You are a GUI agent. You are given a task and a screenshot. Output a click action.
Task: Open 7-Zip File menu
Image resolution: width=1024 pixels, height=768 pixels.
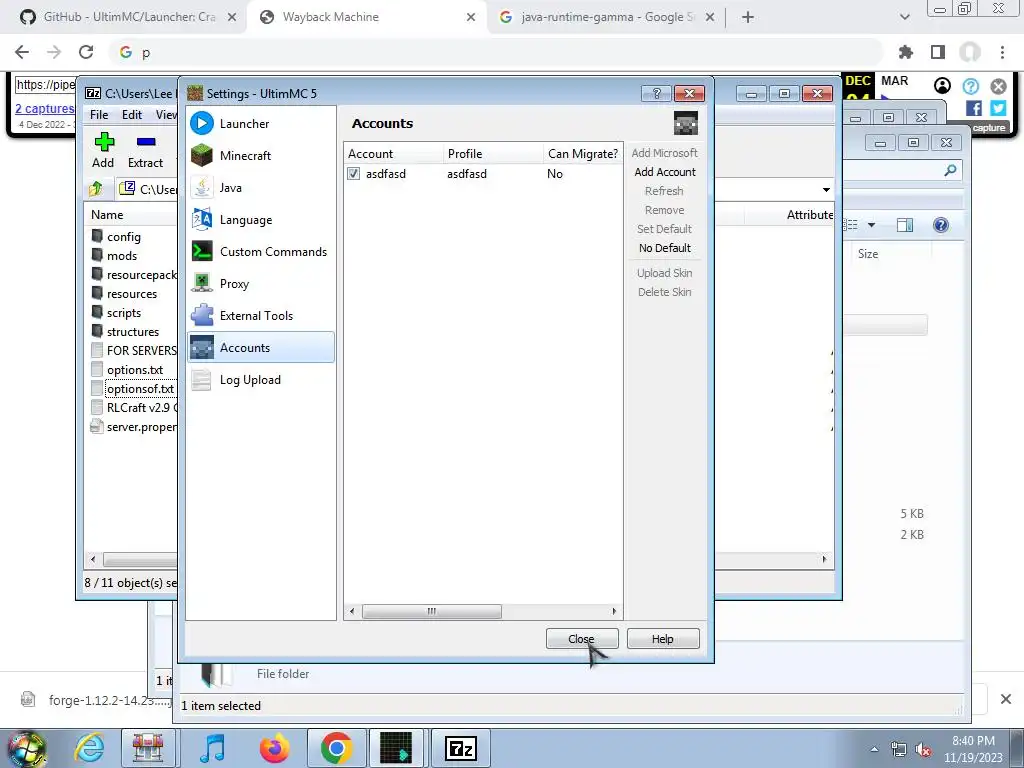[99, 114]
